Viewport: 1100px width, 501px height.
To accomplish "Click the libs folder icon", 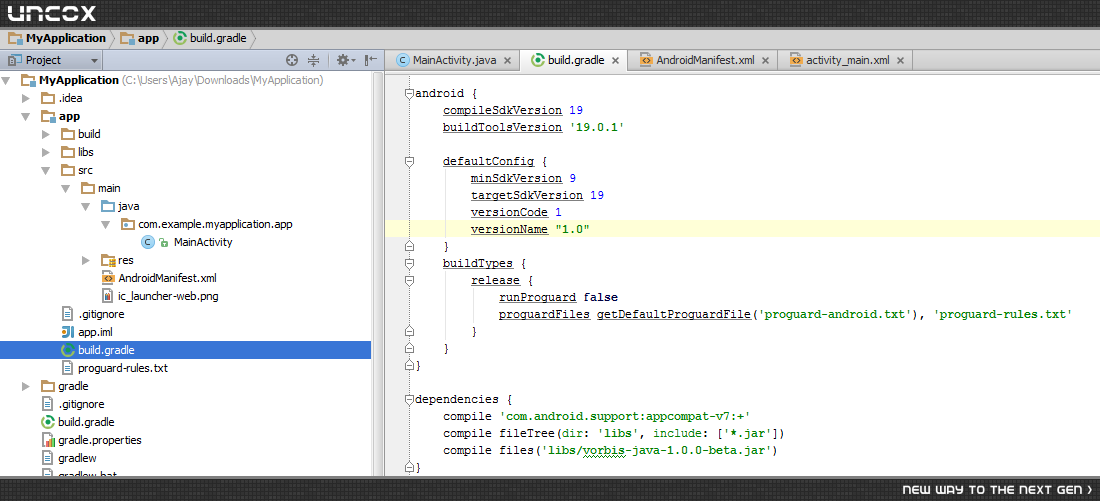I will click(x=67, y=152).
